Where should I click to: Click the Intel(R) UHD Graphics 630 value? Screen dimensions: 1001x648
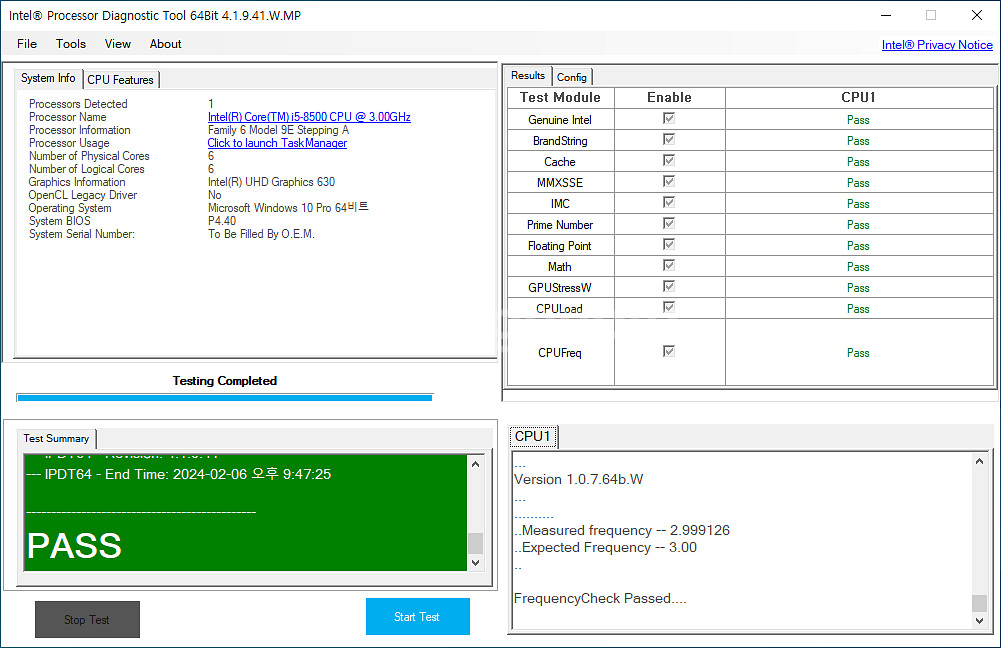point(271,182)
